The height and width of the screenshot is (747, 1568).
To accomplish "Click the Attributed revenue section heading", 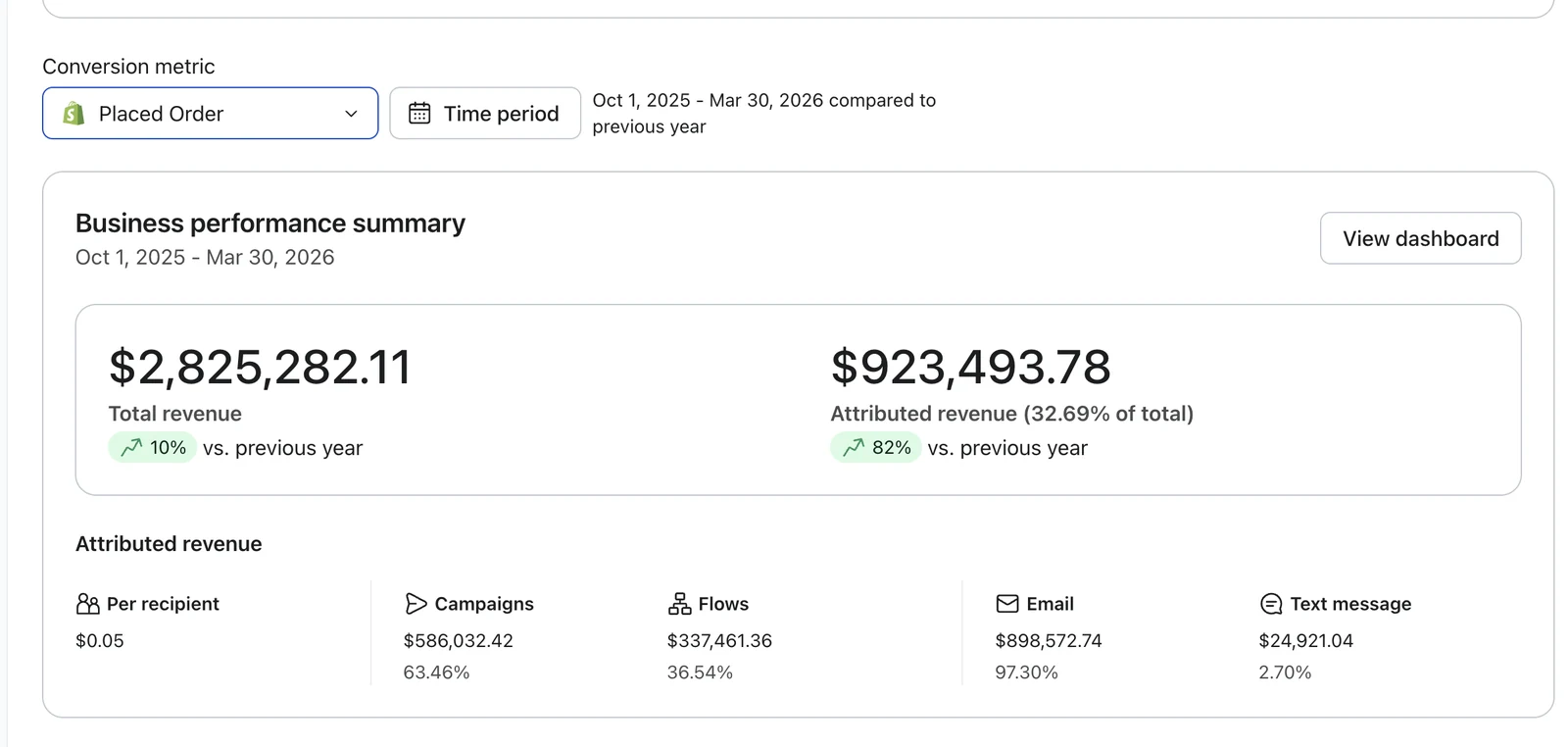I will tap(169, 544).
